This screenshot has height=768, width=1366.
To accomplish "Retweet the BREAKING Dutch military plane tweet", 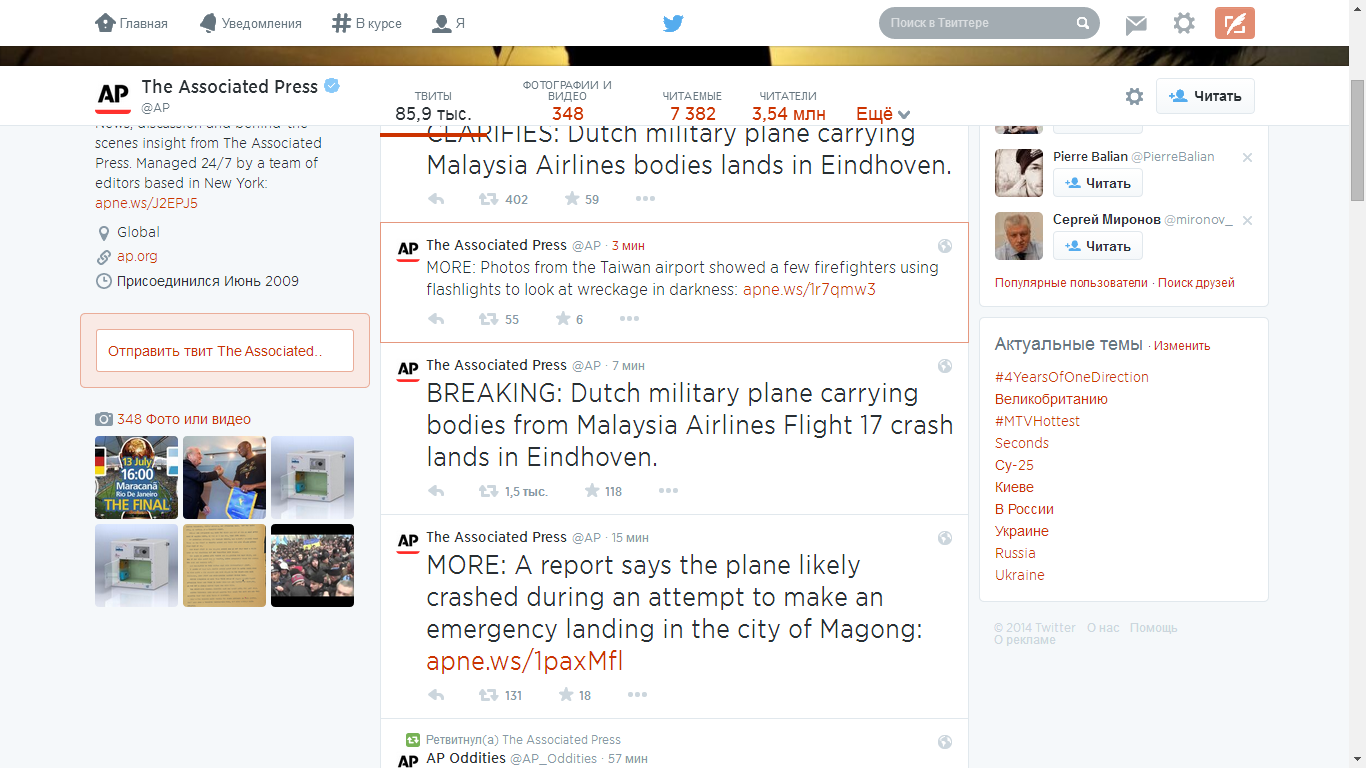I will pos(489,491).
